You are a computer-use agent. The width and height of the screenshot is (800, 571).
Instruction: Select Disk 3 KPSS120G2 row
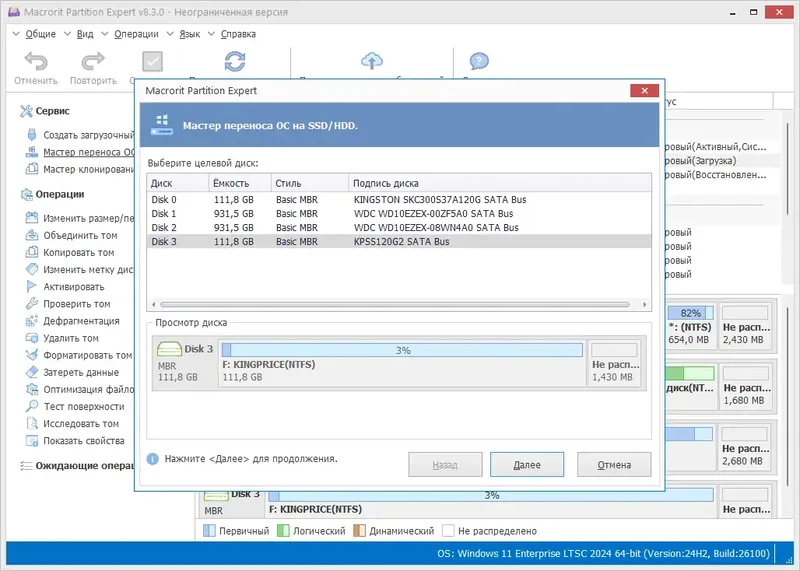click(399, 241)
